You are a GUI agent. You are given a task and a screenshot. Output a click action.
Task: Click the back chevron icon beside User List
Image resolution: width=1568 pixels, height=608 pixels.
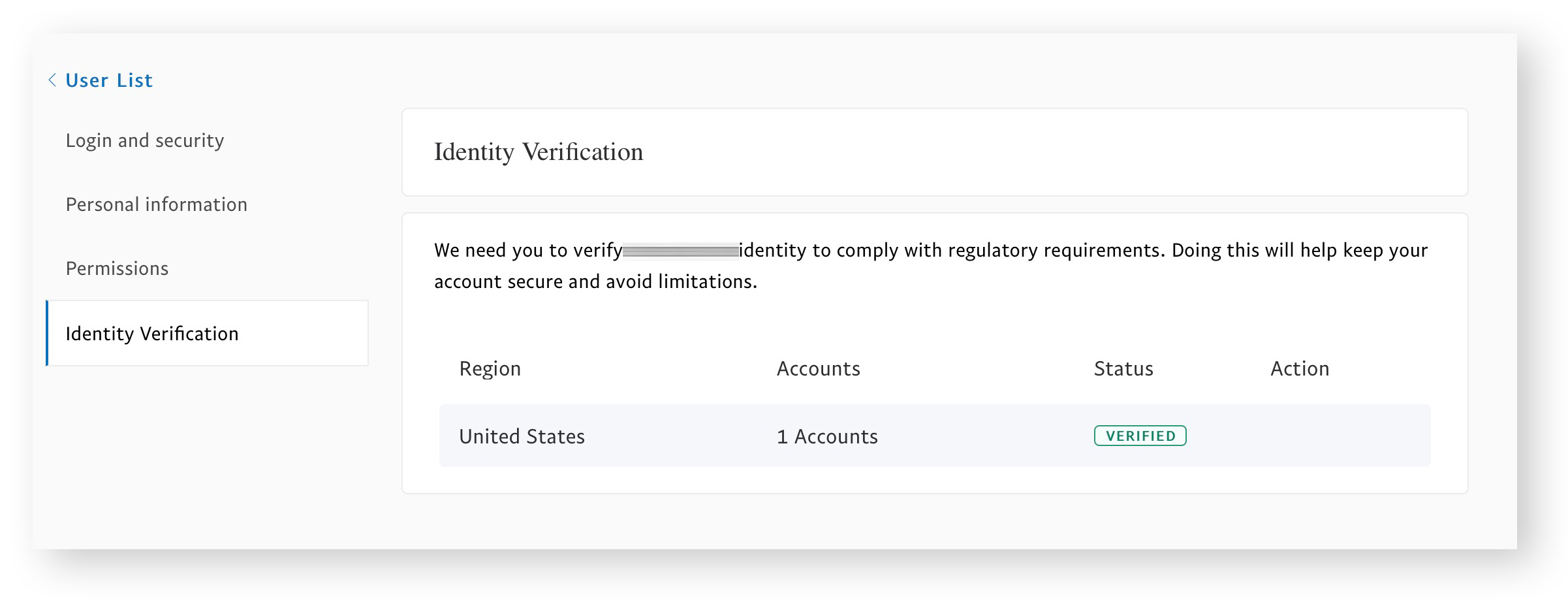point(52,80)
